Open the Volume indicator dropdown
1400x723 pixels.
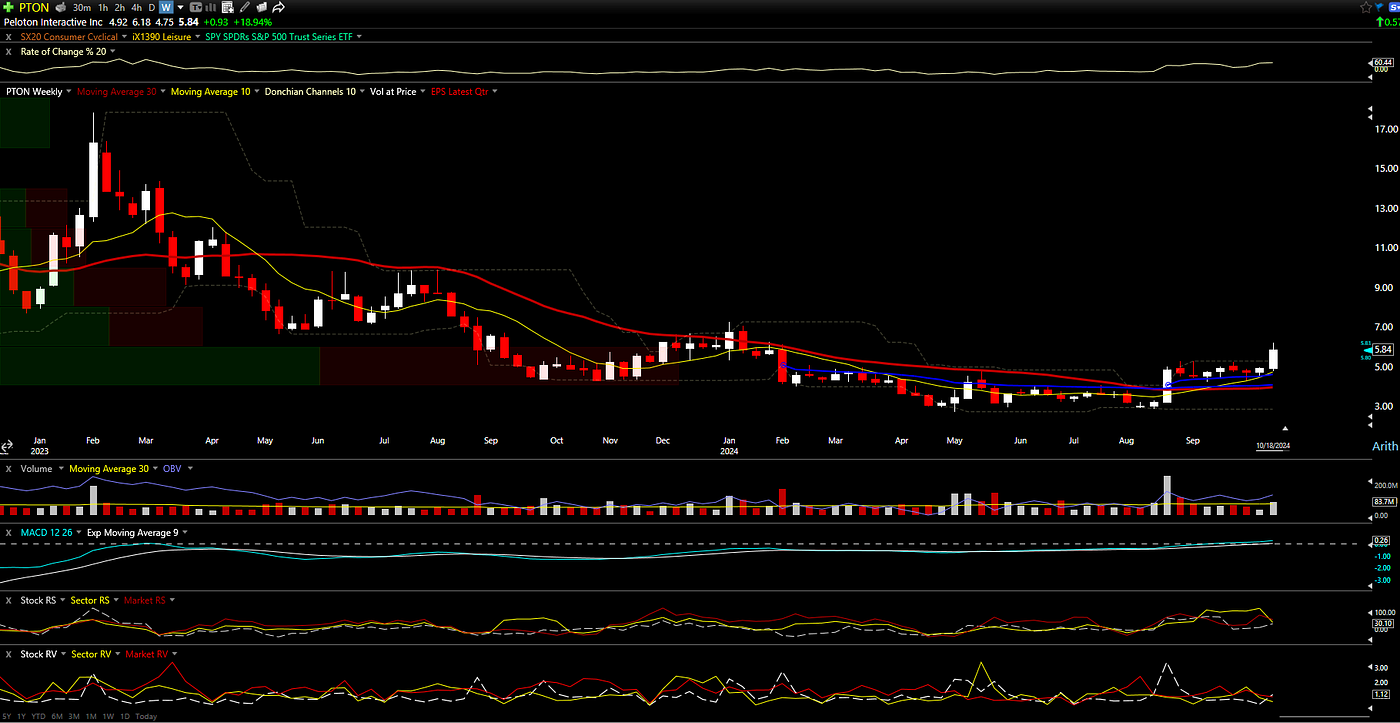(61, 468)
